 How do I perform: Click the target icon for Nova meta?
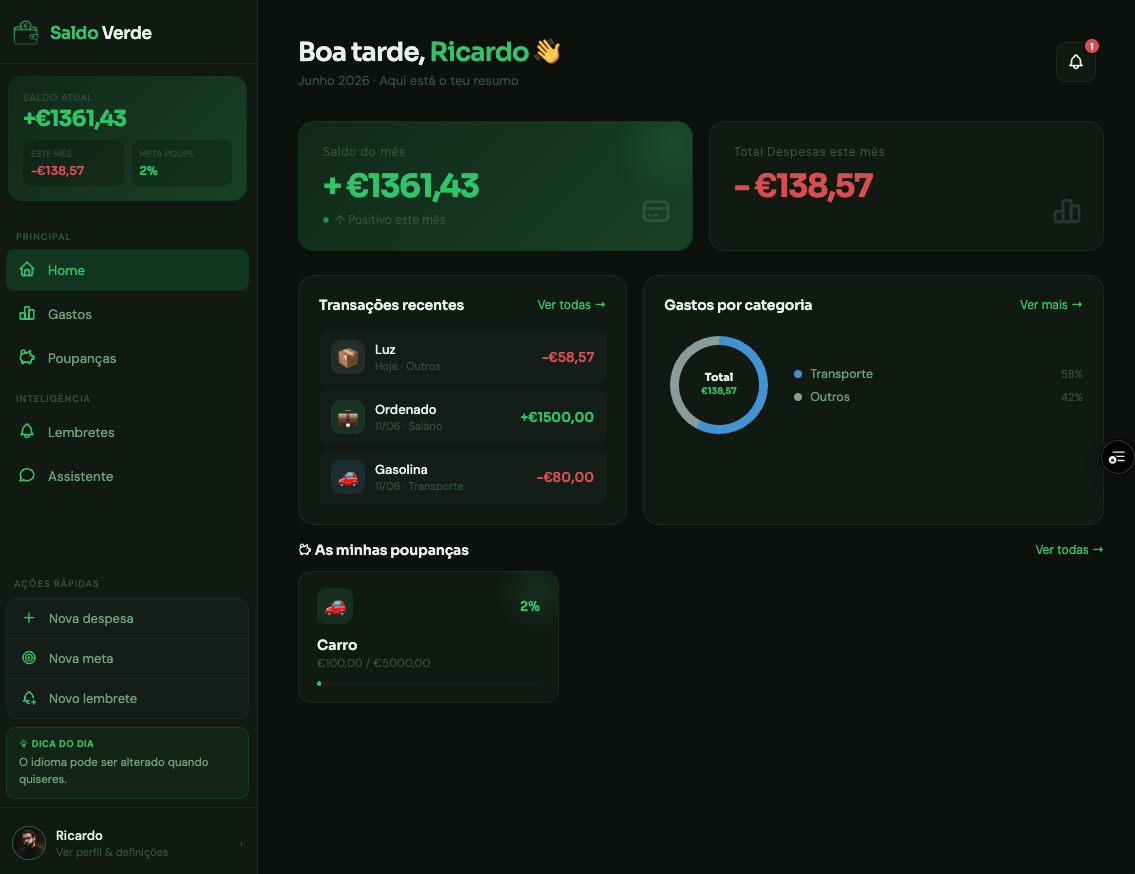pyautogui.click(x=29, y=657)
